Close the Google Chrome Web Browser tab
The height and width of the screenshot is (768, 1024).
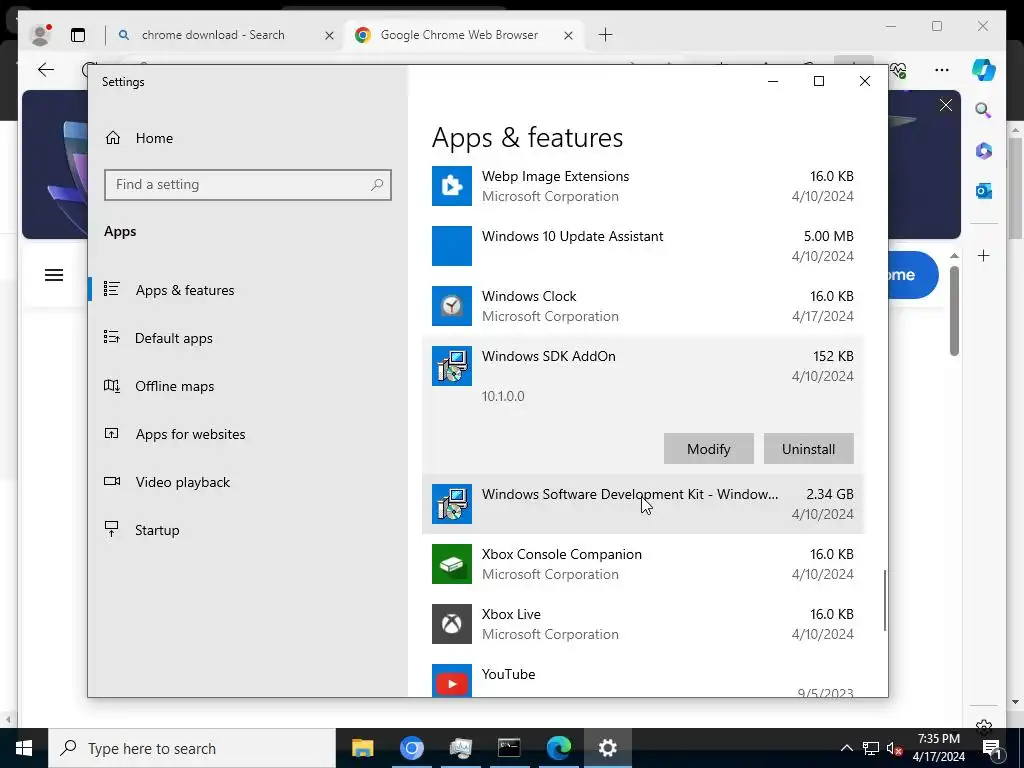(x=568, y=35)
